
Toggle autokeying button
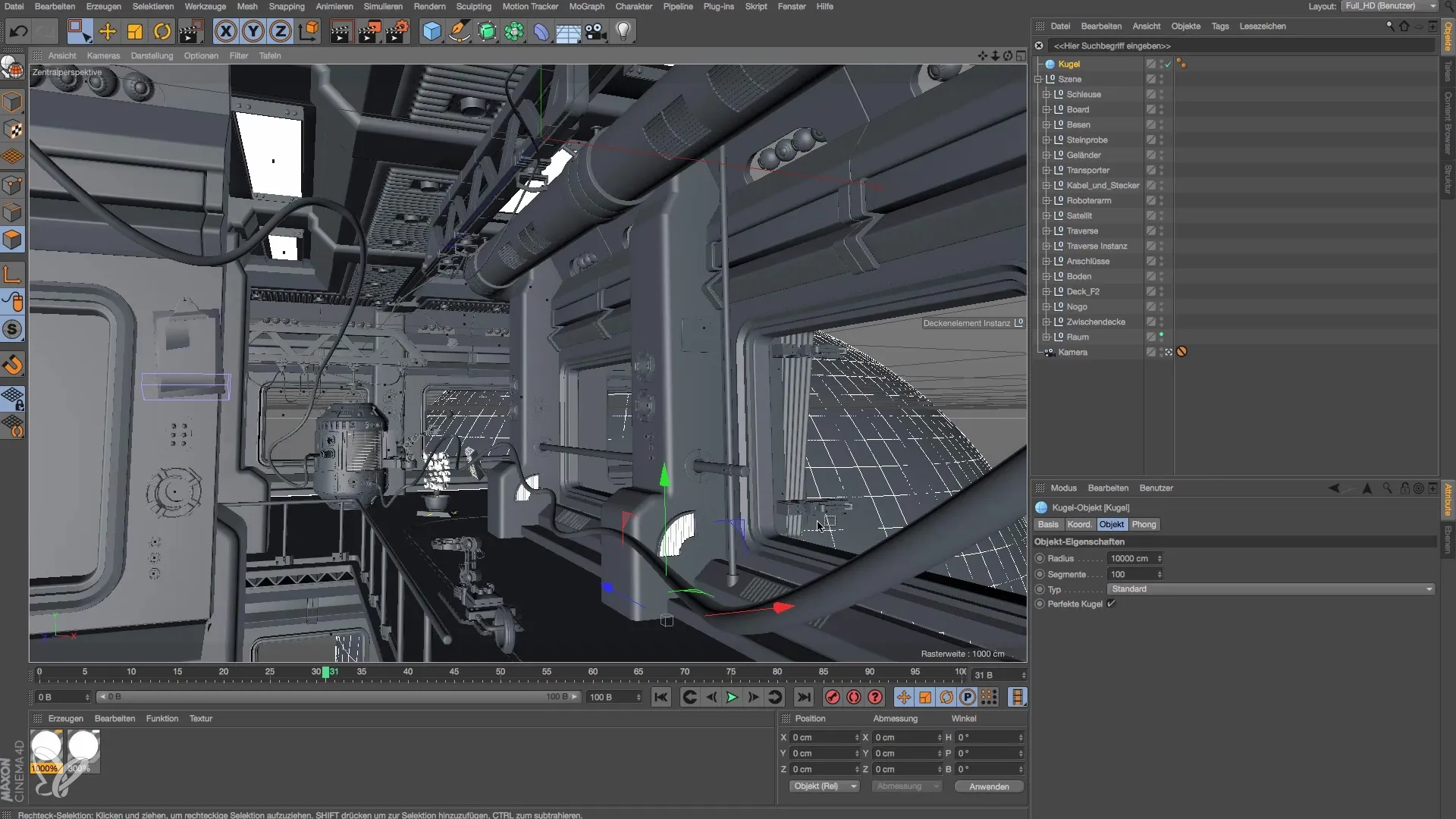[x=854, y=697]
